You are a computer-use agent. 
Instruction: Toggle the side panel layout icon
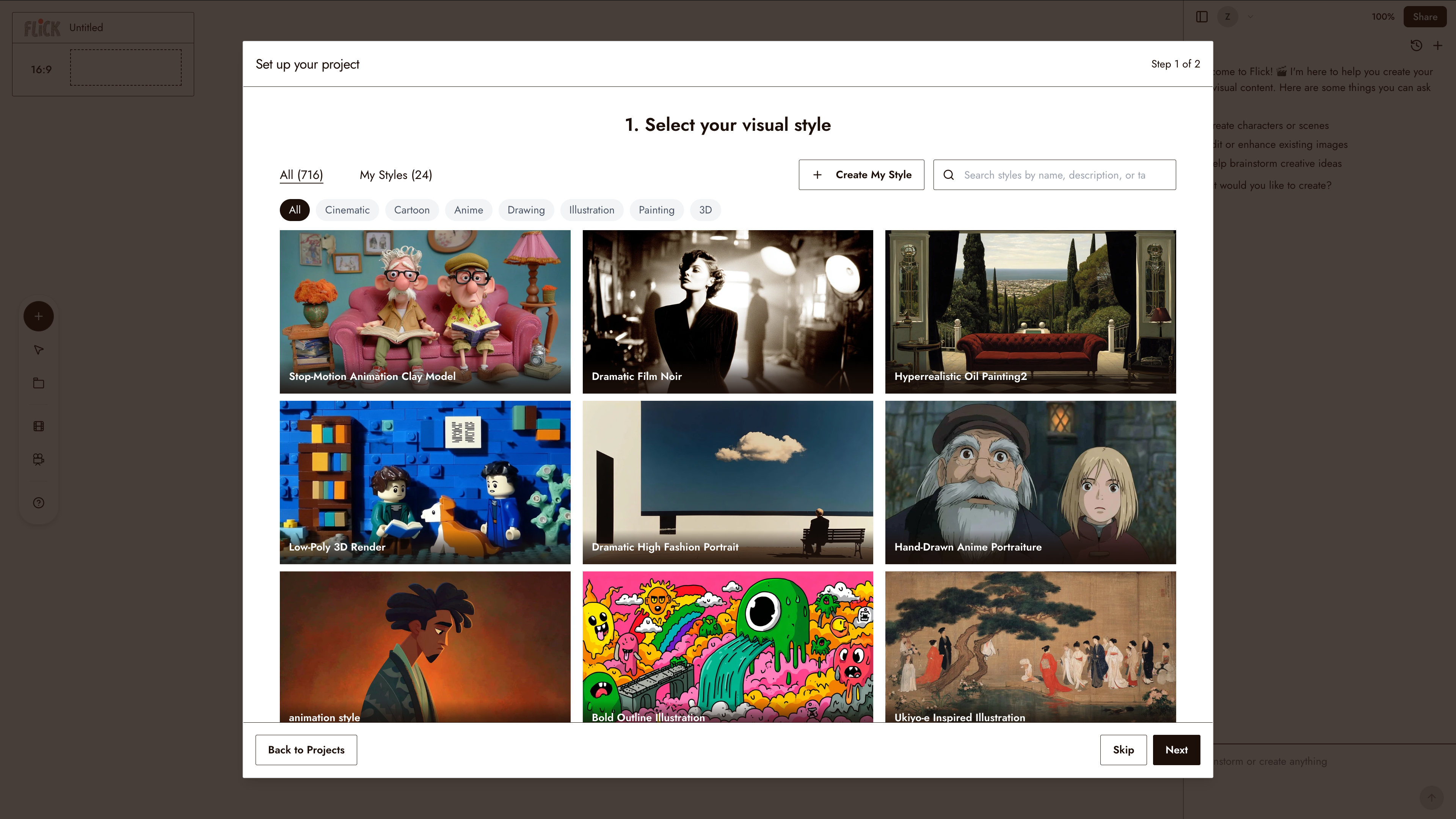[x=1202, y=16]
